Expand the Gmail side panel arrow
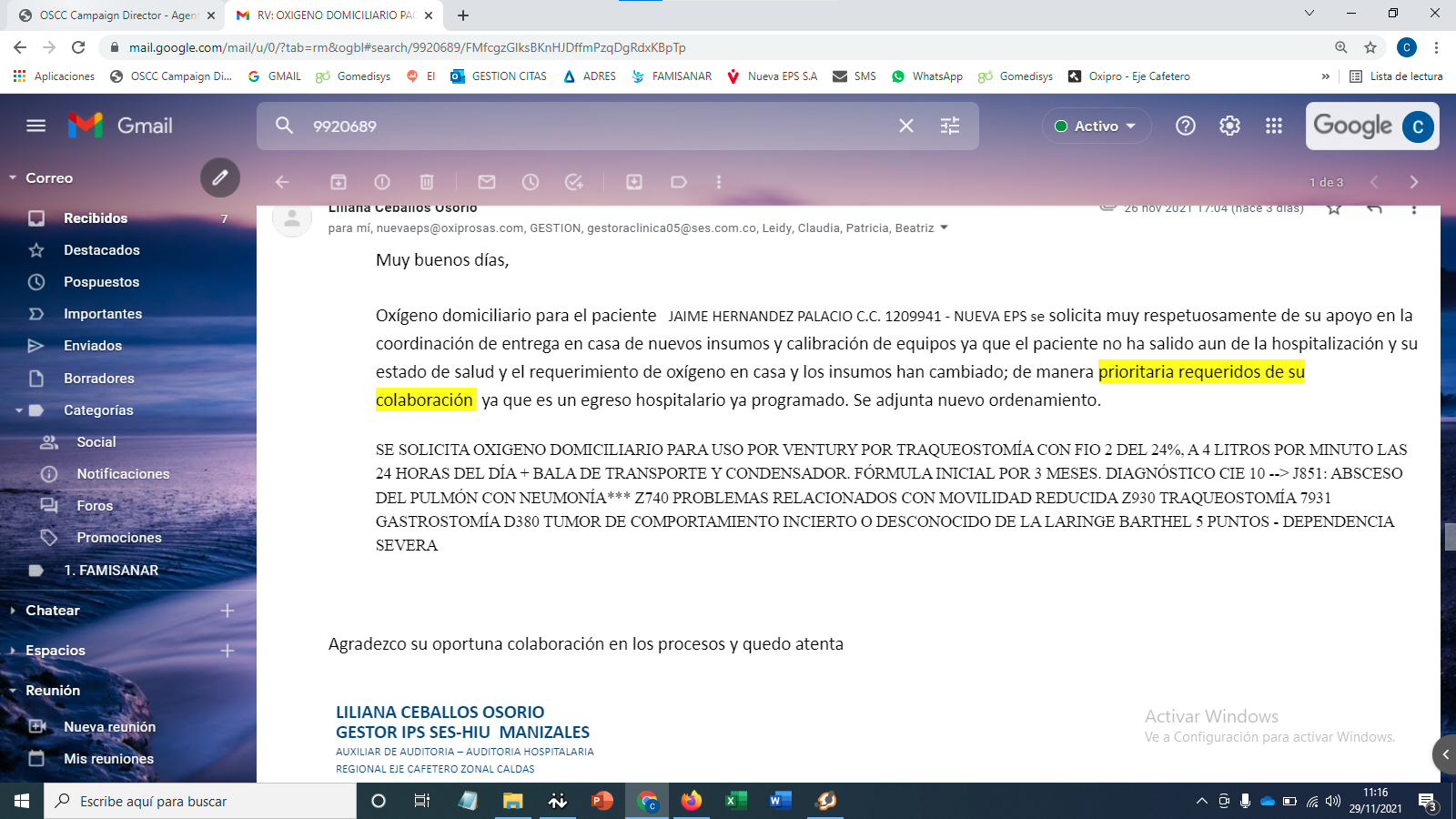Image resolution: width=1456 pixels, height=819 pixels. click(1445, 754)
